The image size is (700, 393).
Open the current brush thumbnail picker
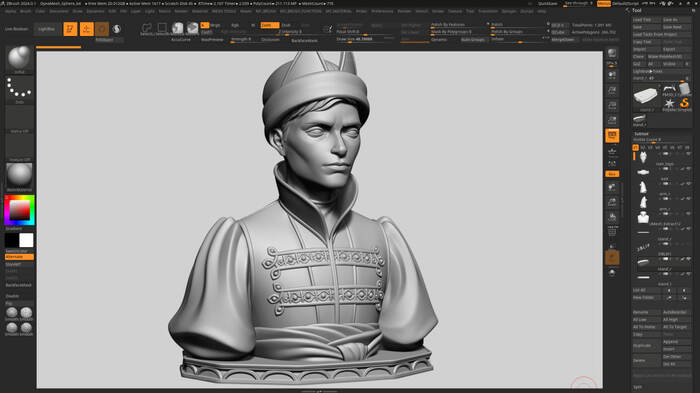pyautogui.click(x=19, y=59)
